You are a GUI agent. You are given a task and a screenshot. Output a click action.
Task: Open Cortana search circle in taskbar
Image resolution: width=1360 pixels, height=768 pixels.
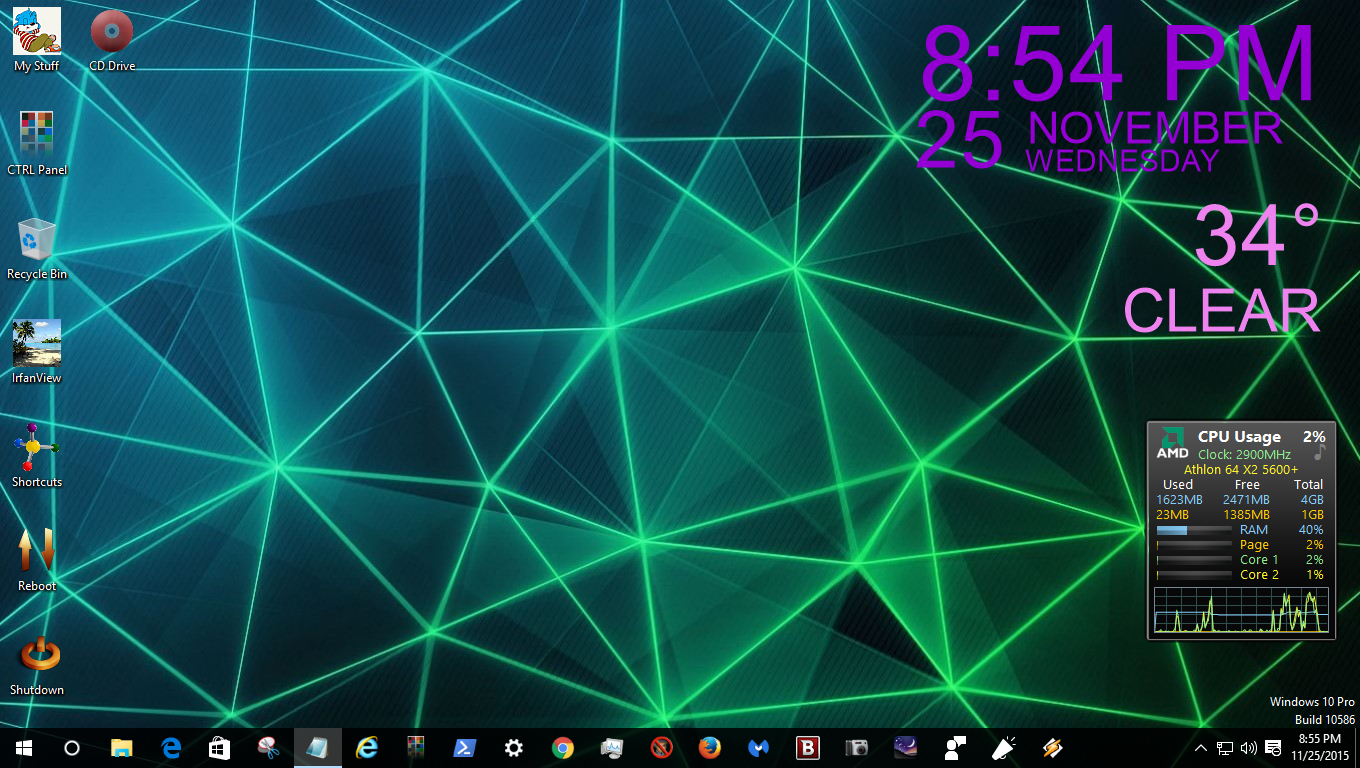point(72,748)
